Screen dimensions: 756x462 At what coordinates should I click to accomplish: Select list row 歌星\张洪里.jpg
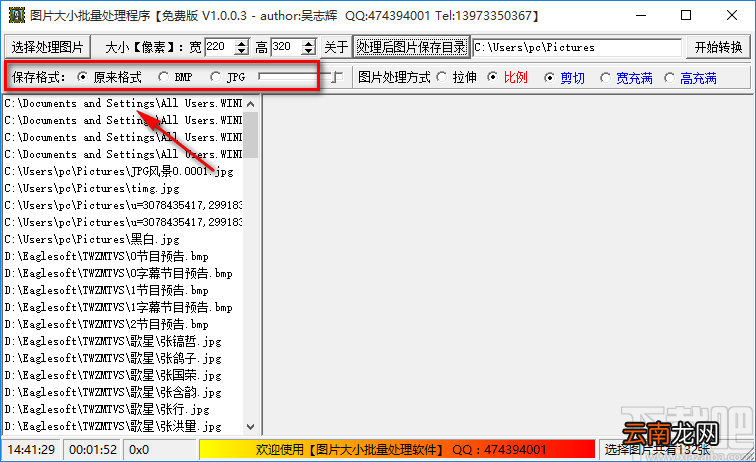[x=123, y=426]
